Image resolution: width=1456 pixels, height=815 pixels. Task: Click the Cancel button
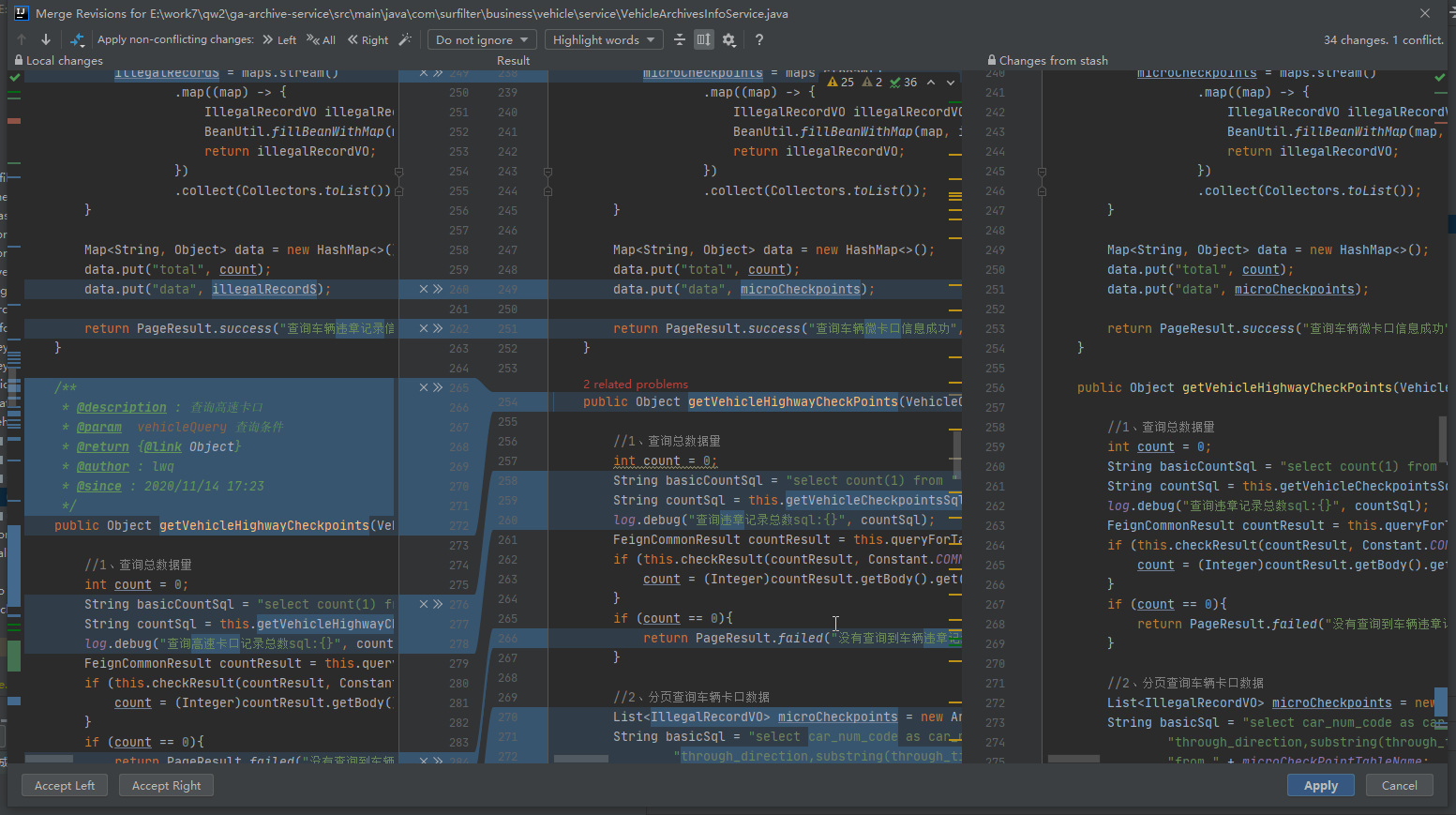[x=1400, y=785]
